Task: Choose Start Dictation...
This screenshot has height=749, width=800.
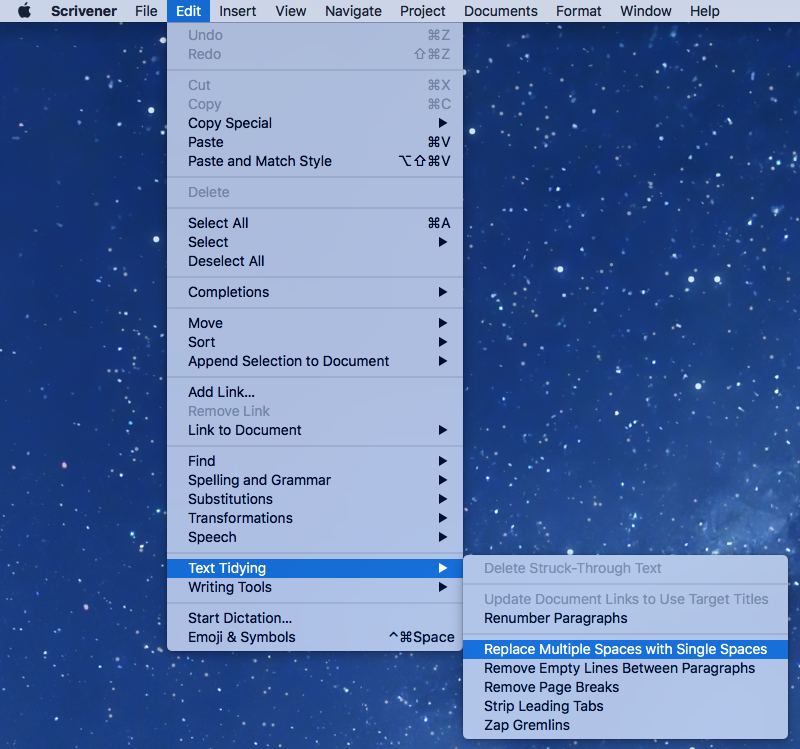Action: coord(315,618)
